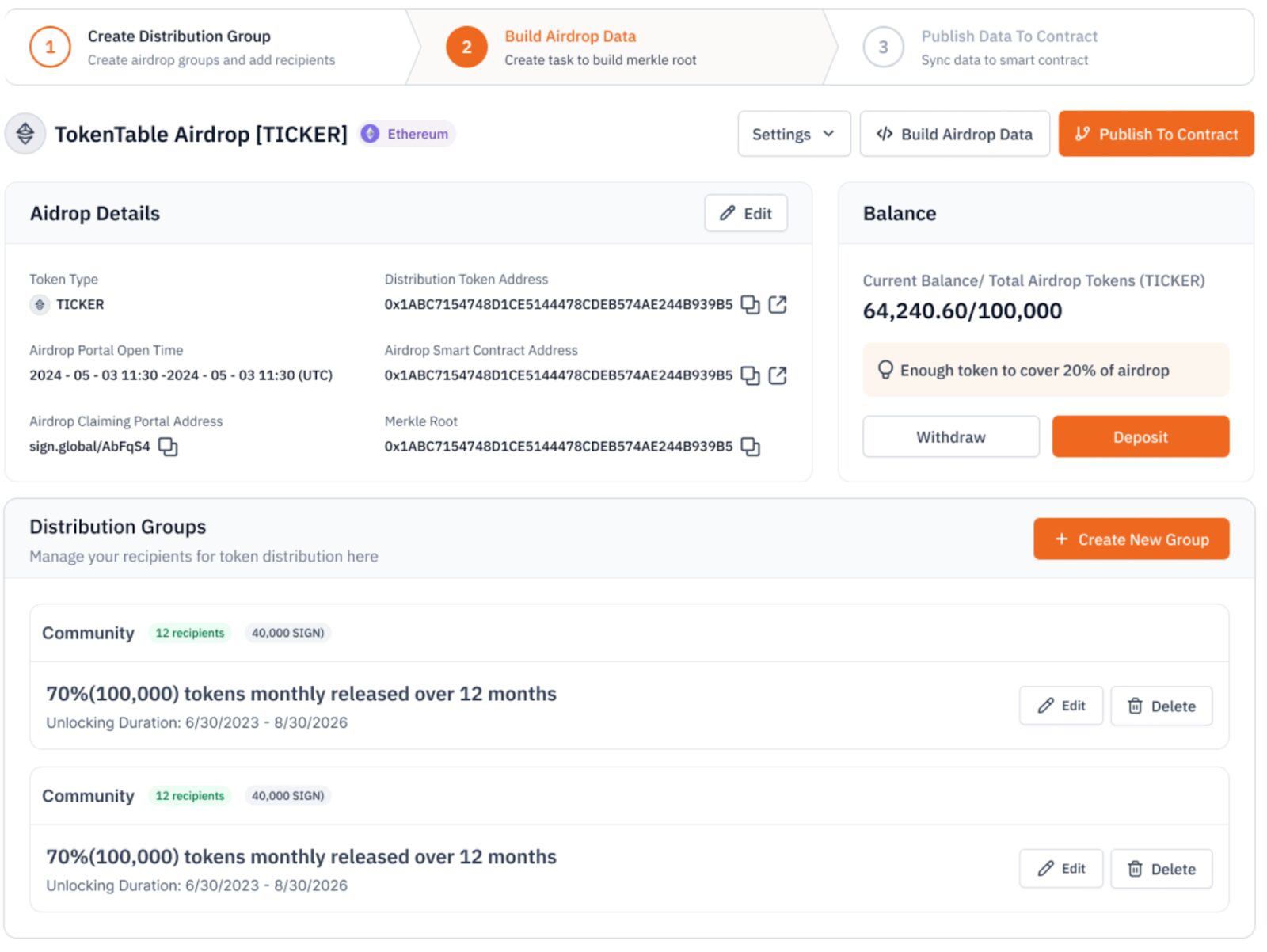
Task: Copy the Distribution Token Address
Action: 750,305
